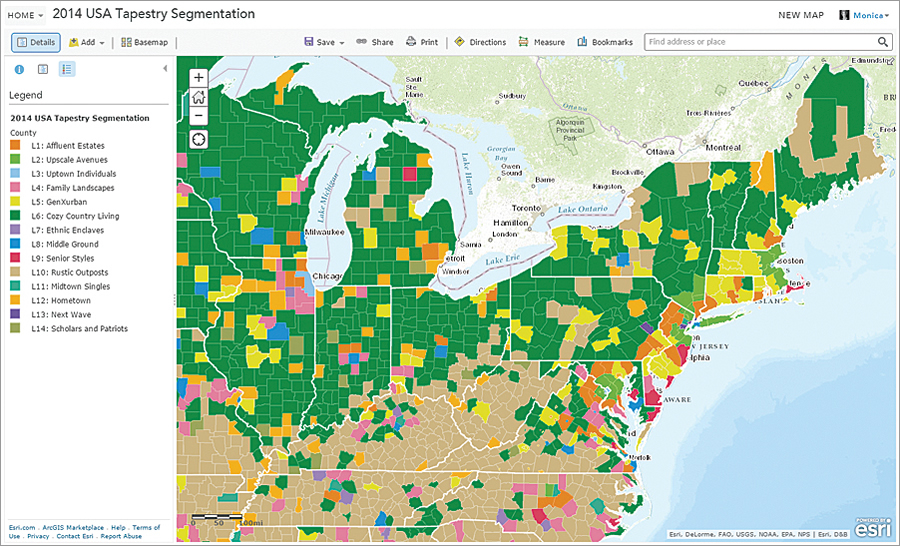Open the Bookmarks list
Screen dimensions: 900x546
point(605,42)
